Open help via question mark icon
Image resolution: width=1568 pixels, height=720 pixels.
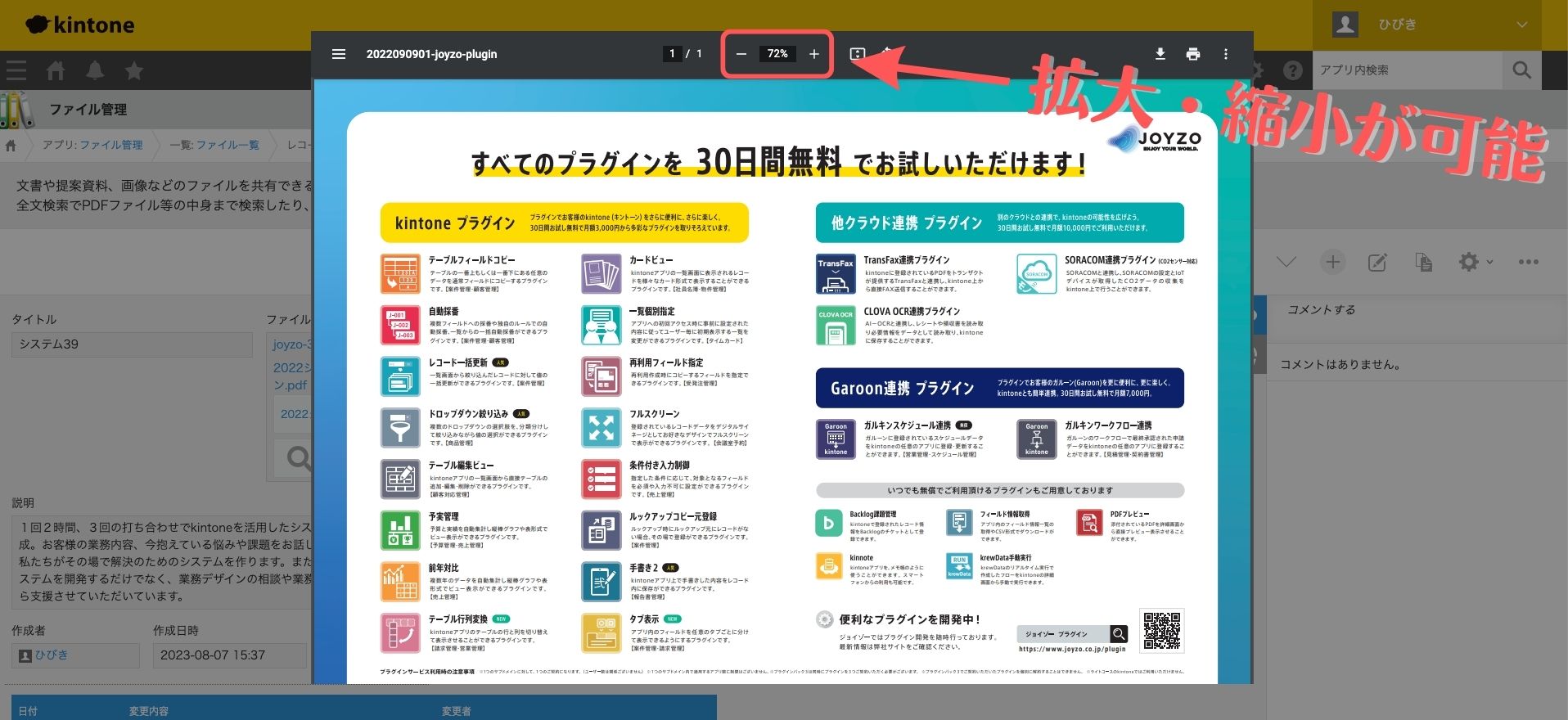pos(1293,70)
